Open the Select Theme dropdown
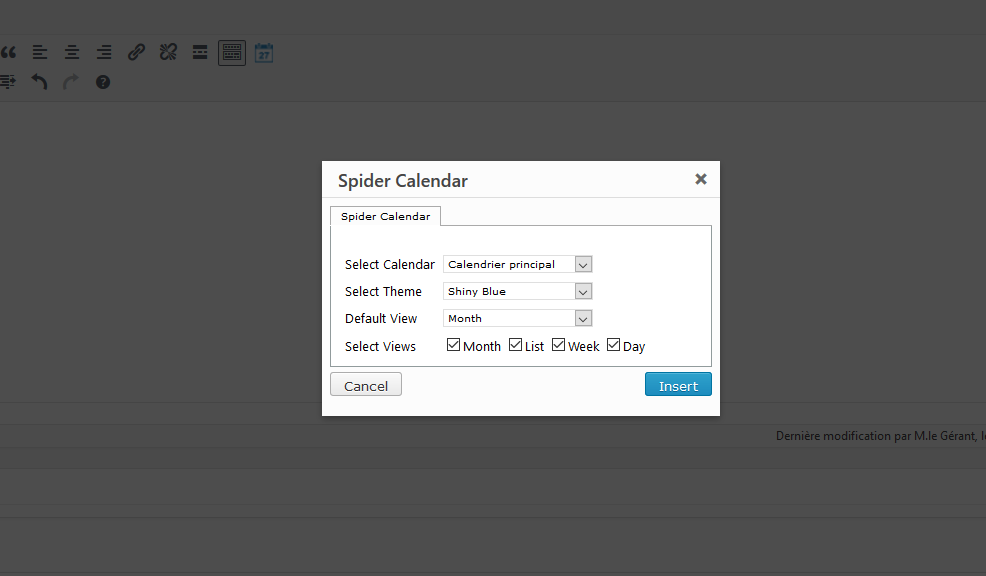This screenshot has height=576, width=986. 518,291
